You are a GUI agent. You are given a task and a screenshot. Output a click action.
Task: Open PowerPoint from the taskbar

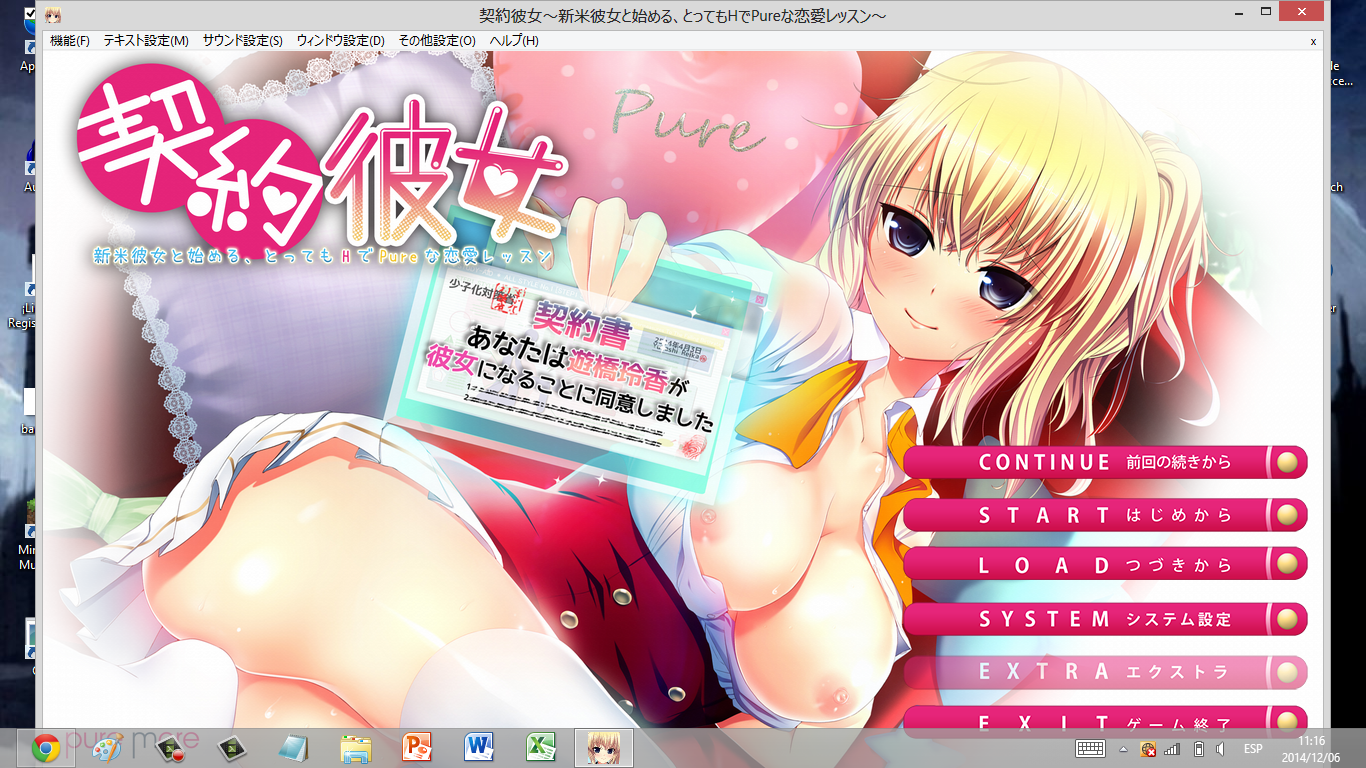point(416,748)
